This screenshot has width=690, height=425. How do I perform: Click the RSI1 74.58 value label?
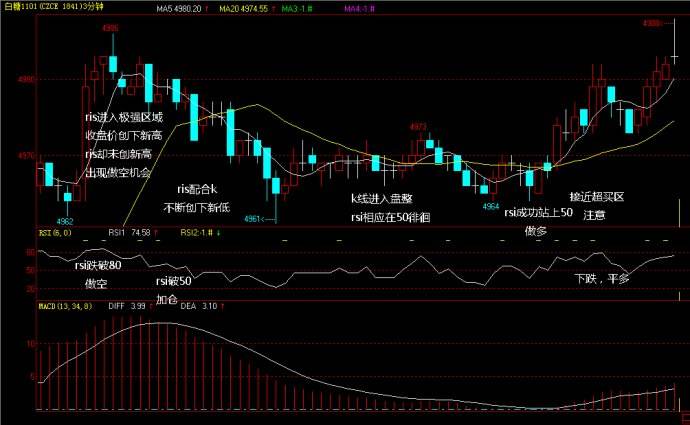129,232
